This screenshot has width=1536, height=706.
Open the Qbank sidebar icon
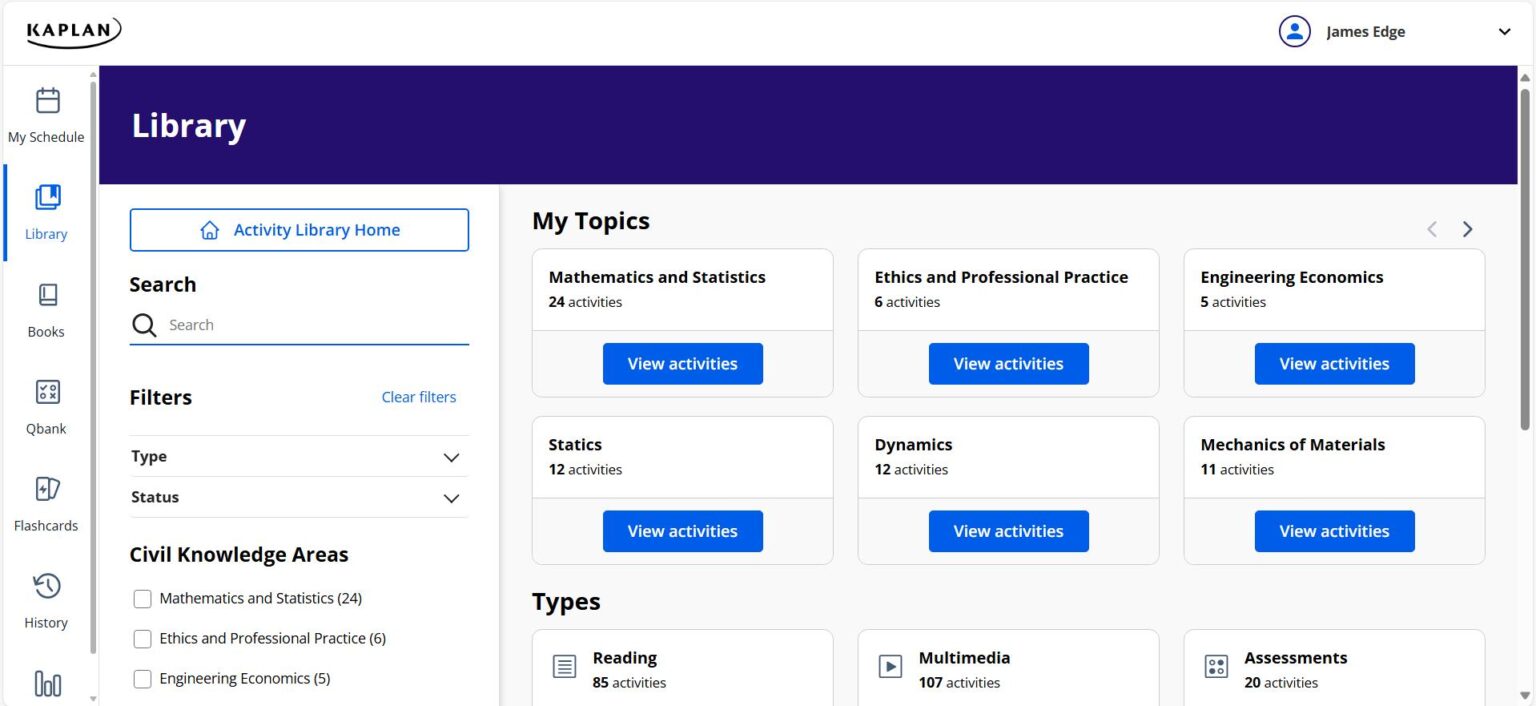47,392
